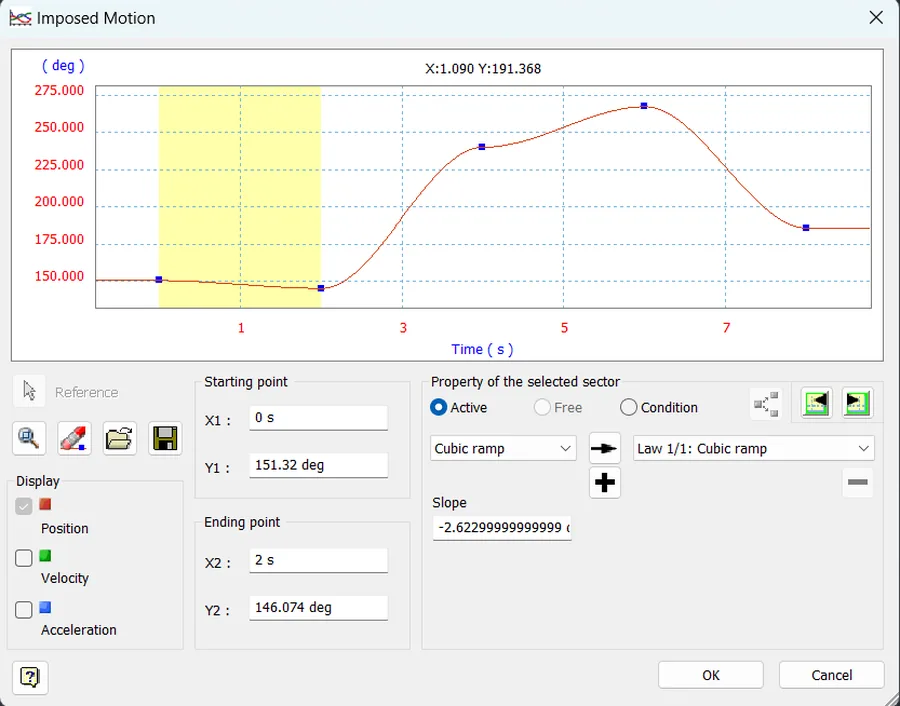Click the 275.000 axis value
Screen dimensions: 900x706
pyautogui.click(x=59, y=90)
